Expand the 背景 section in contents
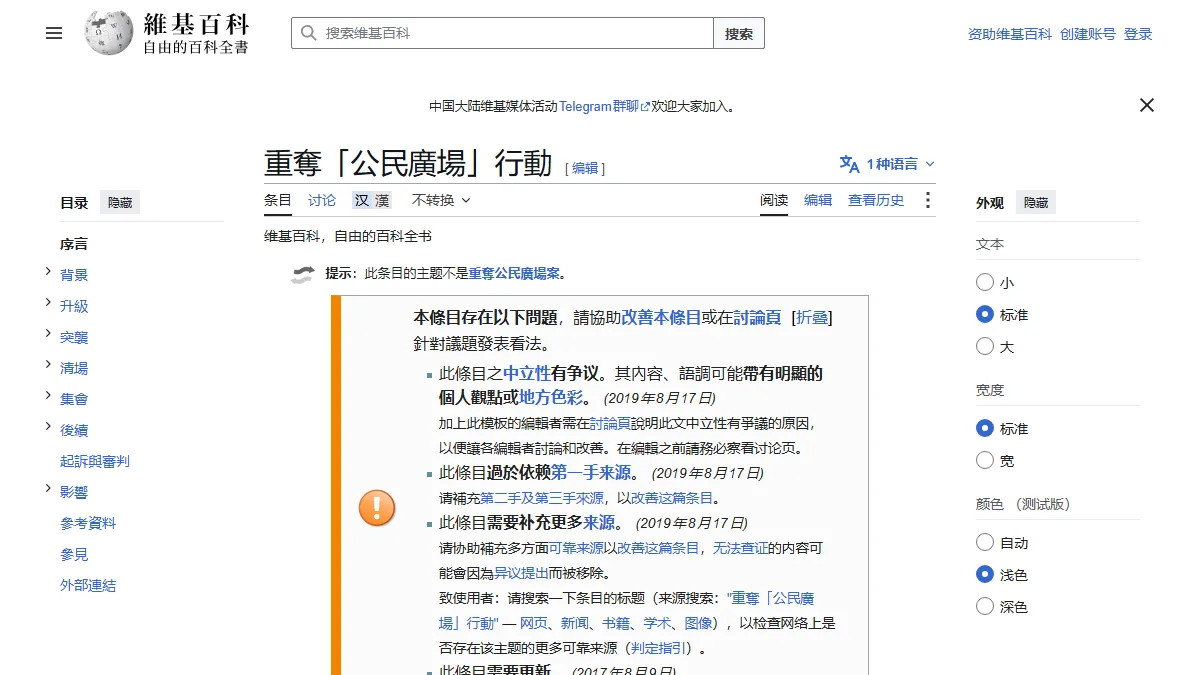This screenshot has height=675, width=1200. click(x=48, y=272)
